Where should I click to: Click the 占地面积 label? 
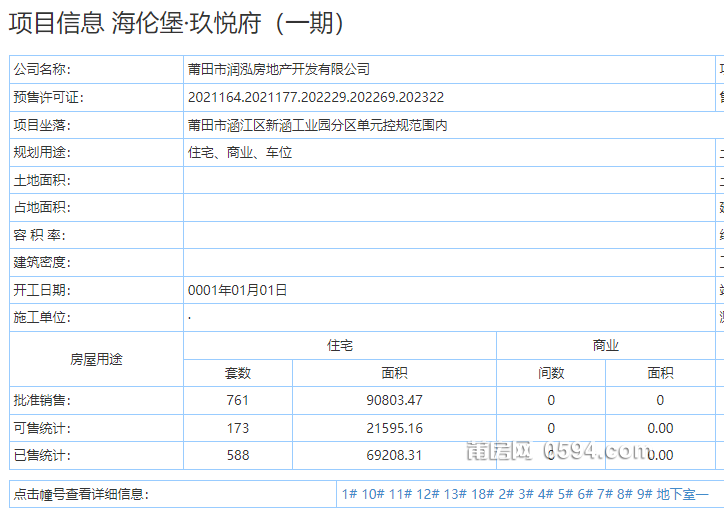click(x=42, y=207)
